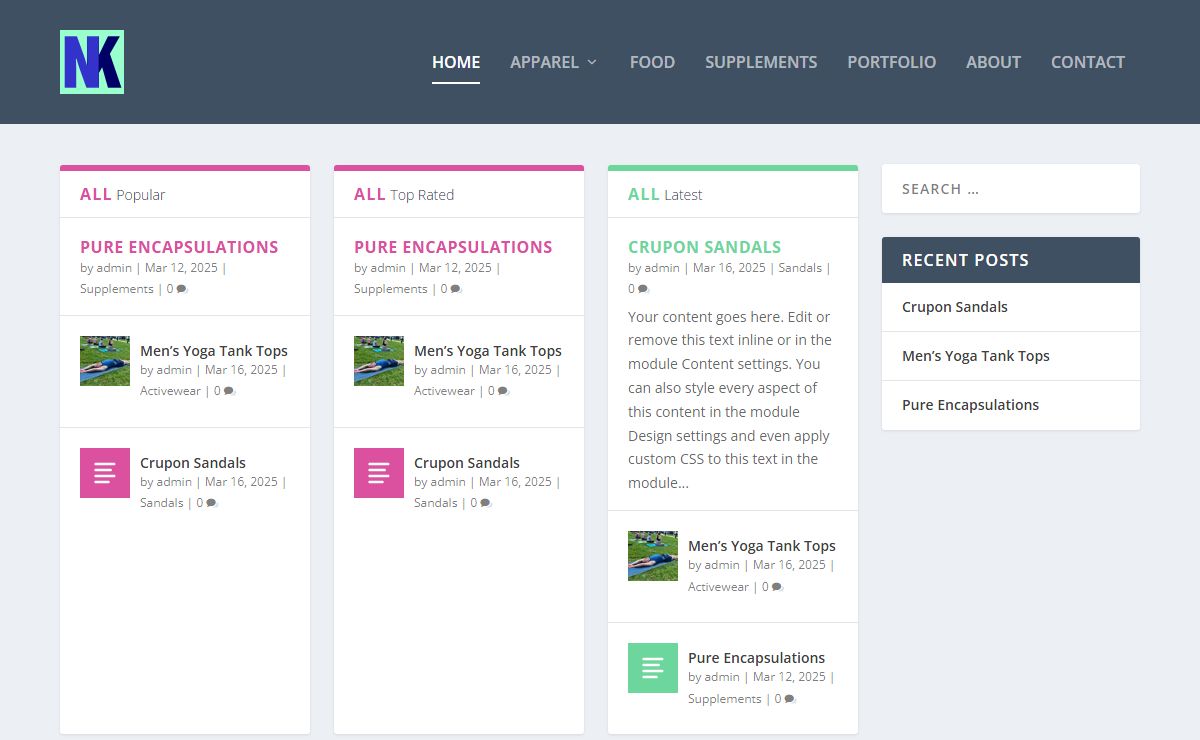Click the "RECENT POSTS" widget heading
1200x740 pixels.
965,260
